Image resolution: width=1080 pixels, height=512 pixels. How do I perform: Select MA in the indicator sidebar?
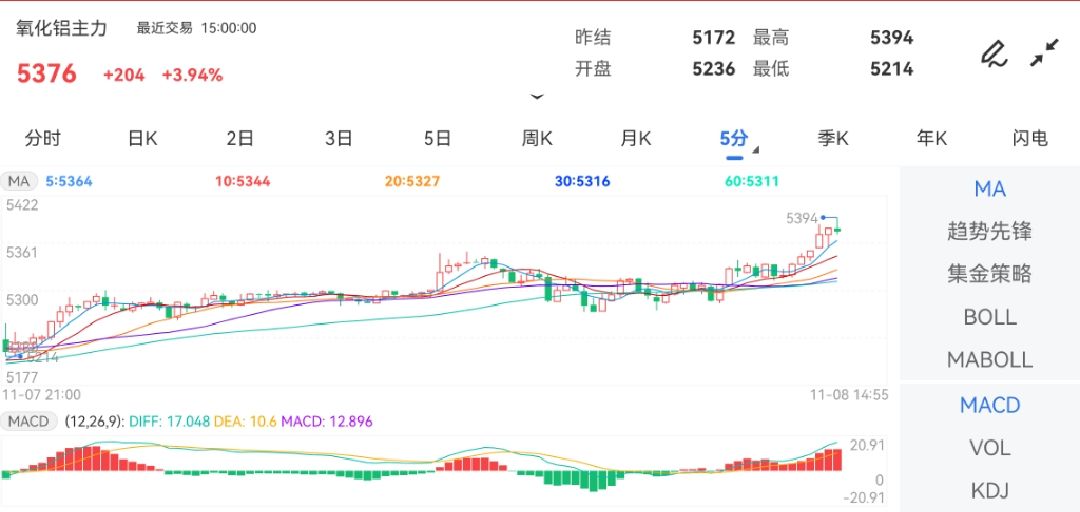click(x=990, y=189)
